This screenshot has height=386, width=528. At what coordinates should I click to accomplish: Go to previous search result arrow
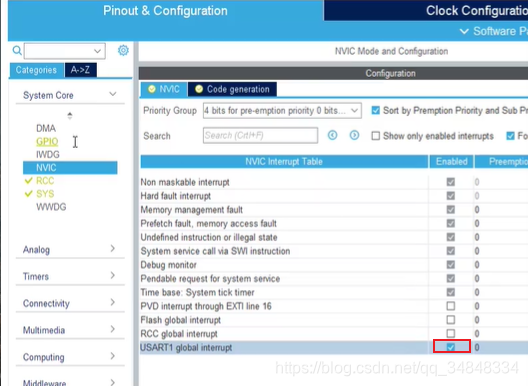(332, 135)
